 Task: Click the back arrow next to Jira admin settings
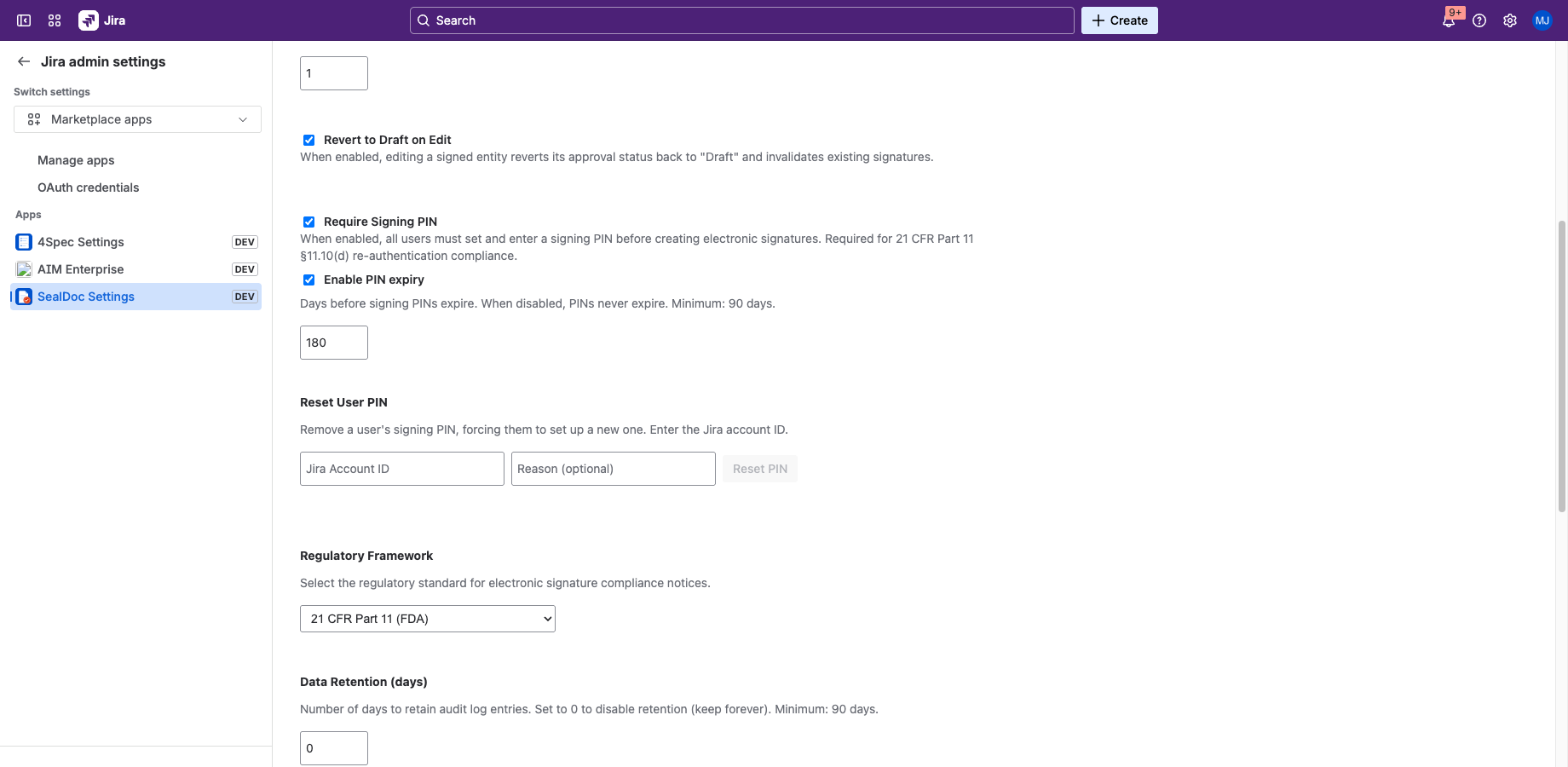click(x=23, y=61)
